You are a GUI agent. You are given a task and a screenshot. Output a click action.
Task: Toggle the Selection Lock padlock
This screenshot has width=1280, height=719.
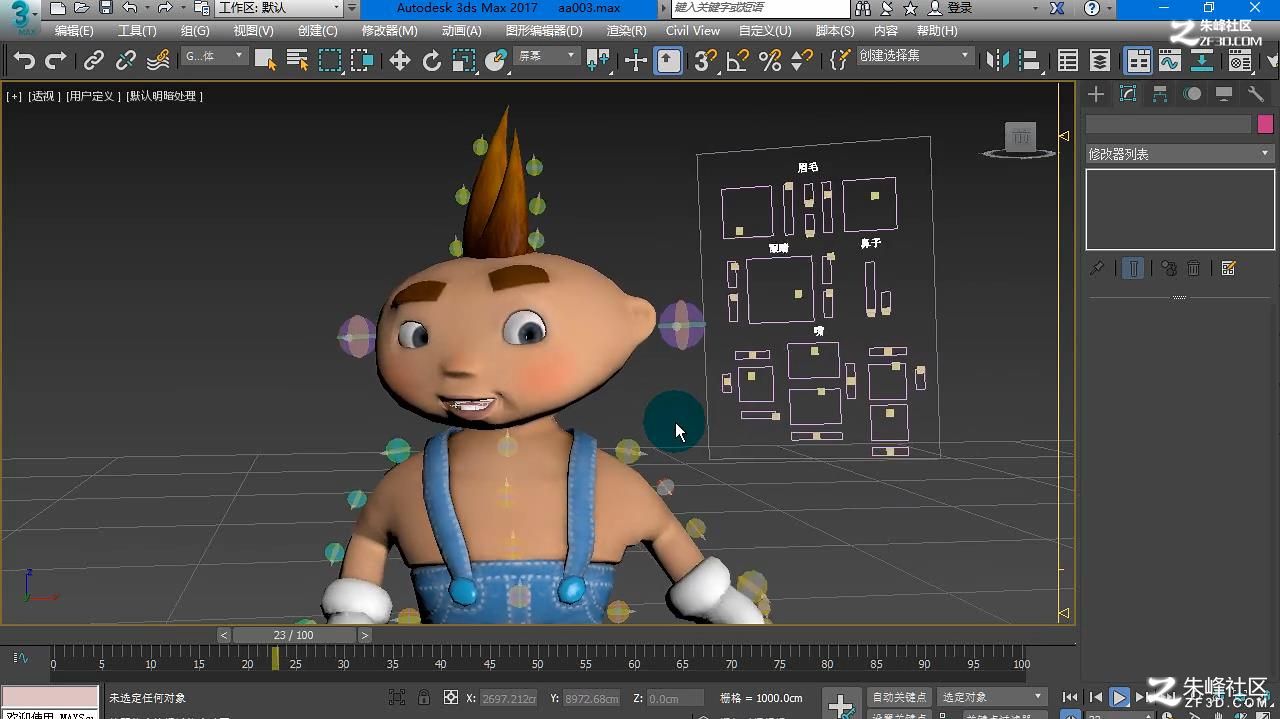(424, 698)
